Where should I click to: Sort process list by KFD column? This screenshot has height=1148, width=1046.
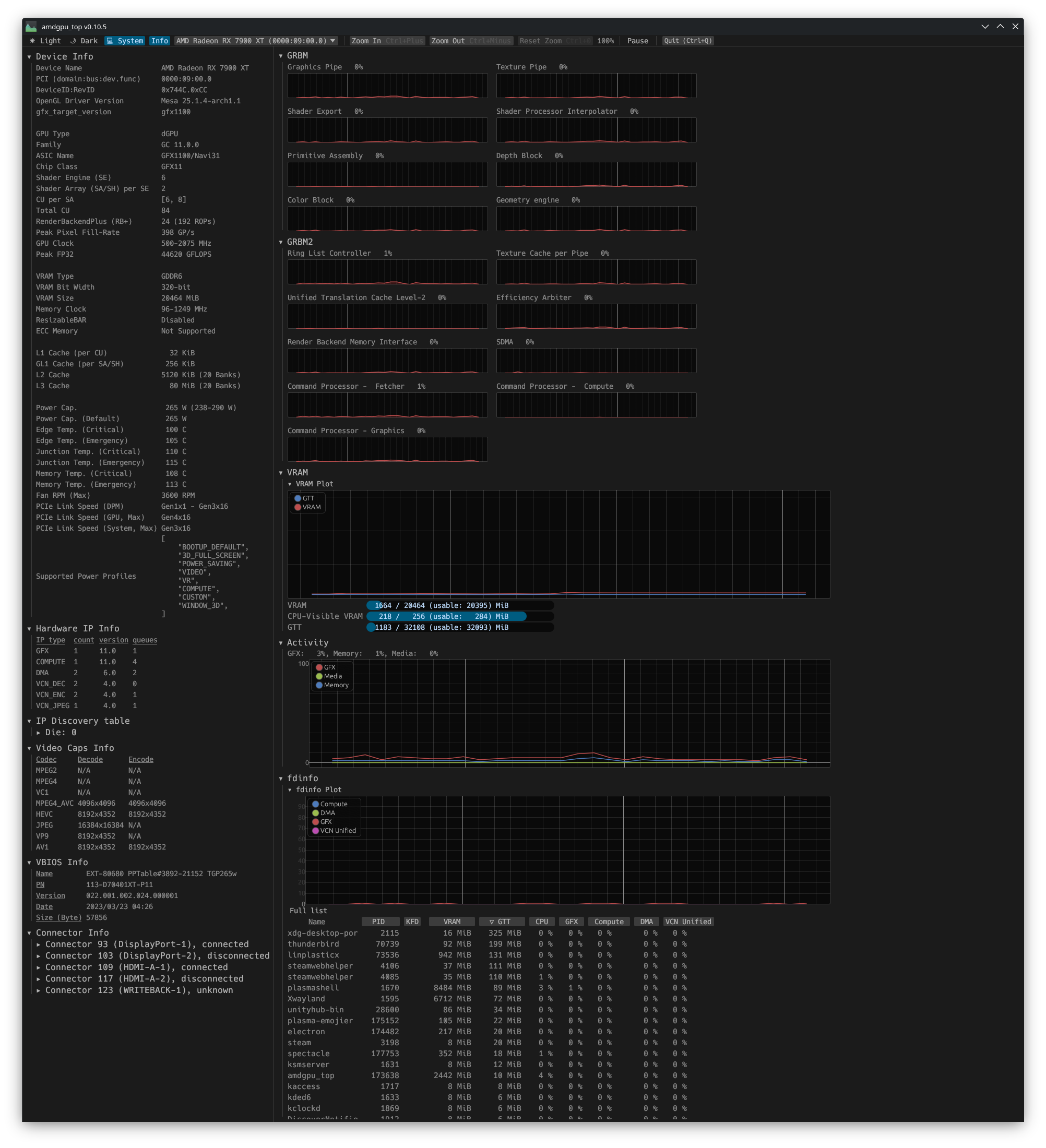pyautogui.click(x=412, y=922)
